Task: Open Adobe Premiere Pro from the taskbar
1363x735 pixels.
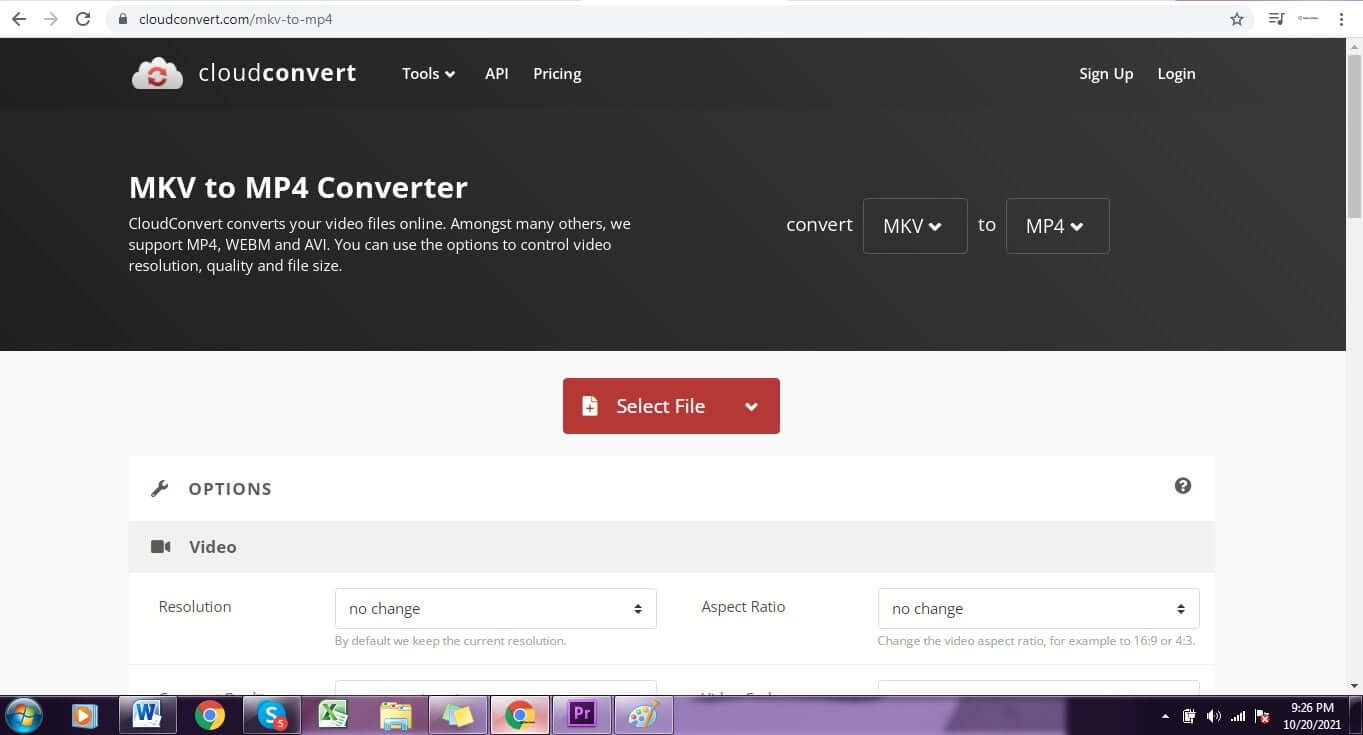Action: point(581,716)
